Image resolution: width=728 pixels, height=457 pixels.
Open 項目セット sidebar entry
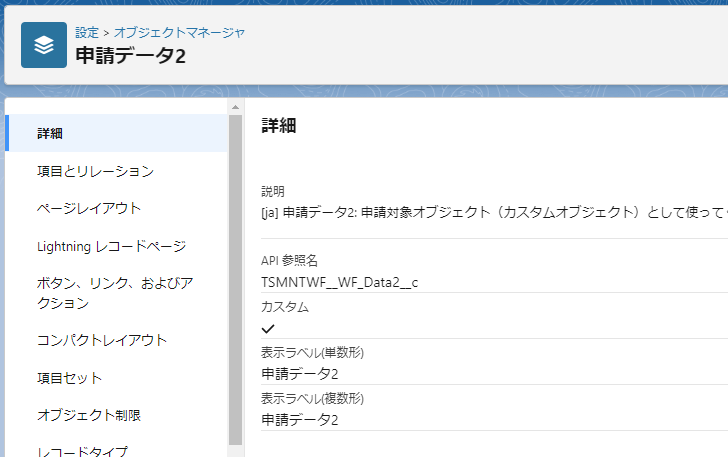click(x=69, y=378)
